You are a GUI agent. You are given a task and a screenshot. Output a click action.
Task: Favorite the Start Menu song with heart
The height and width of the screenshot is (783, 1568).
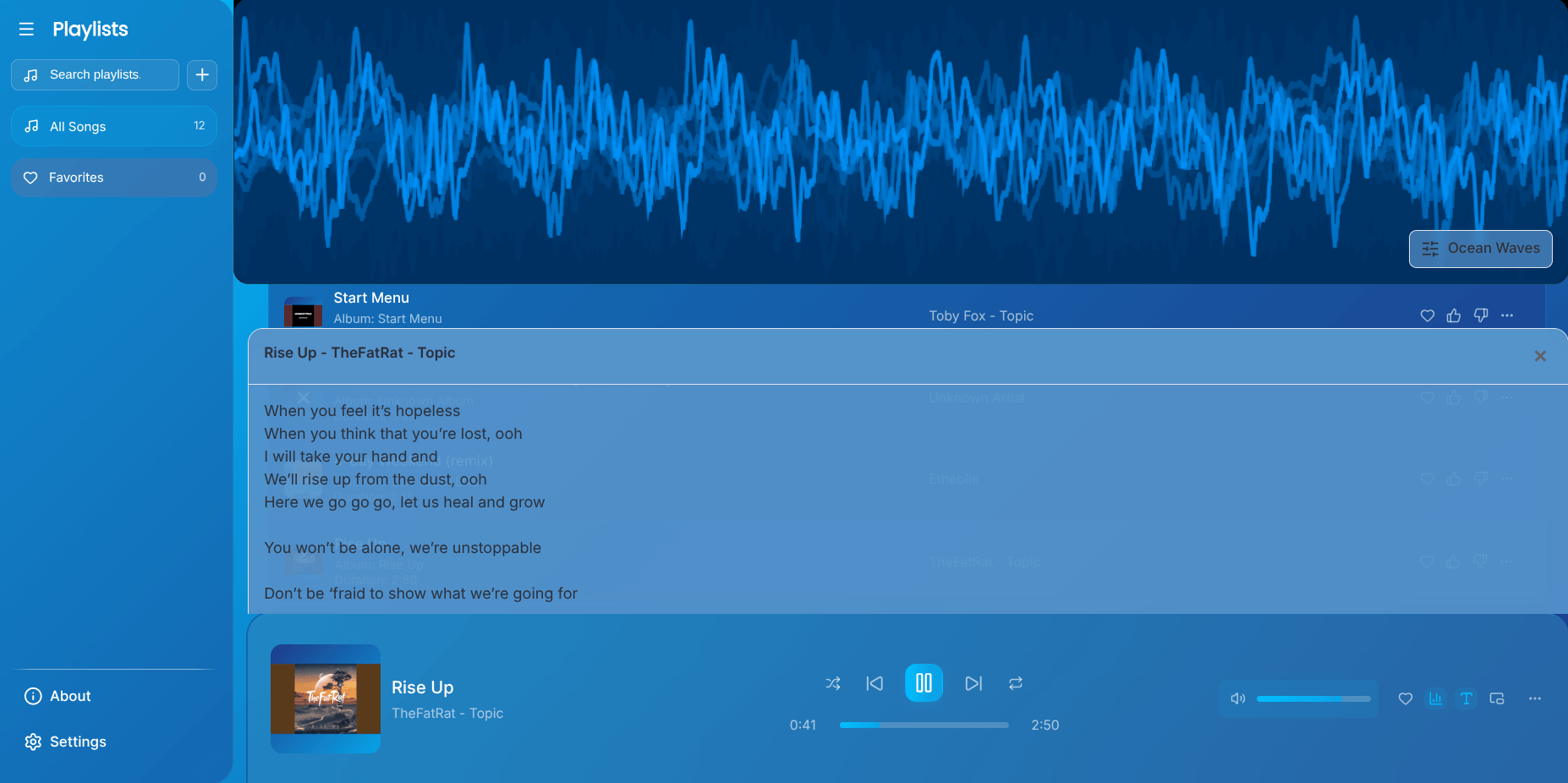point(1428,315)
